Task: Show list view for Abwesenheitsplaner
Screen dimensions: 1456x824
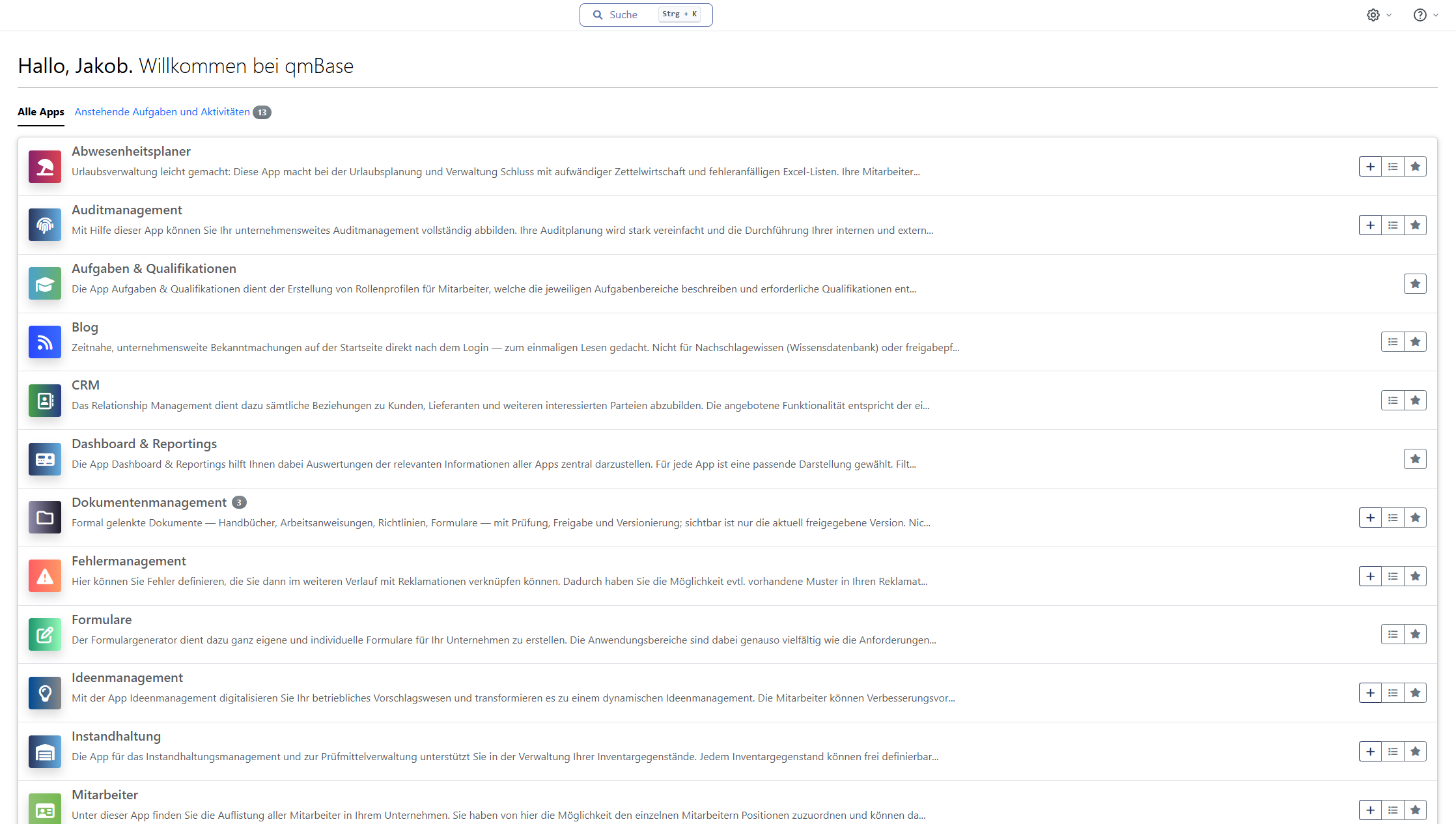Action: (1393, 167)
